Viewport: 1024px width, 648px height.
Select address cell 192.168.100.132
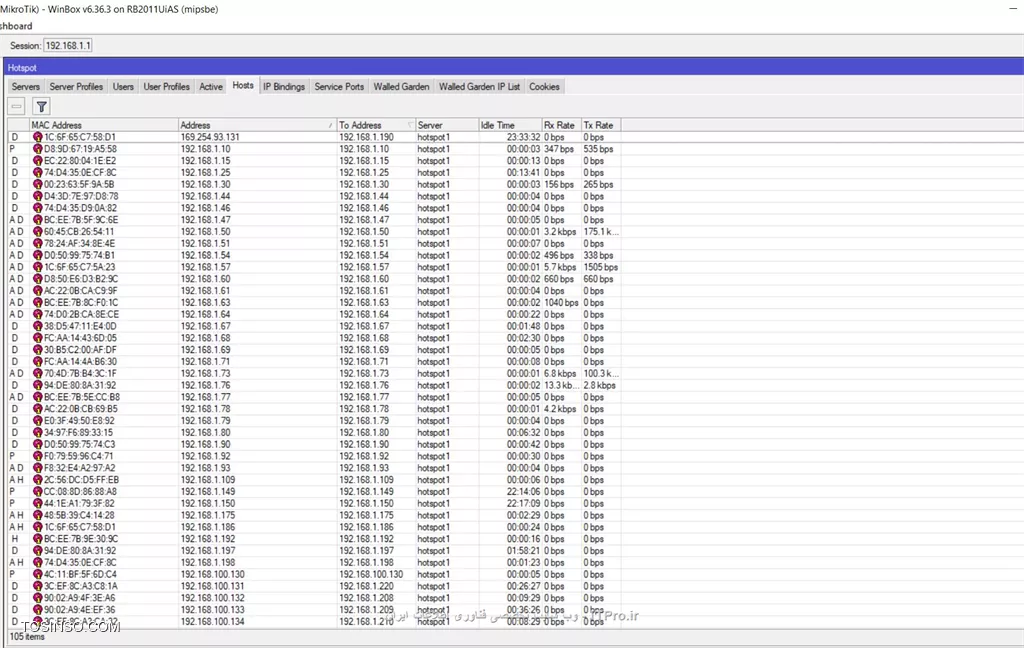click(x=212, y=598)
